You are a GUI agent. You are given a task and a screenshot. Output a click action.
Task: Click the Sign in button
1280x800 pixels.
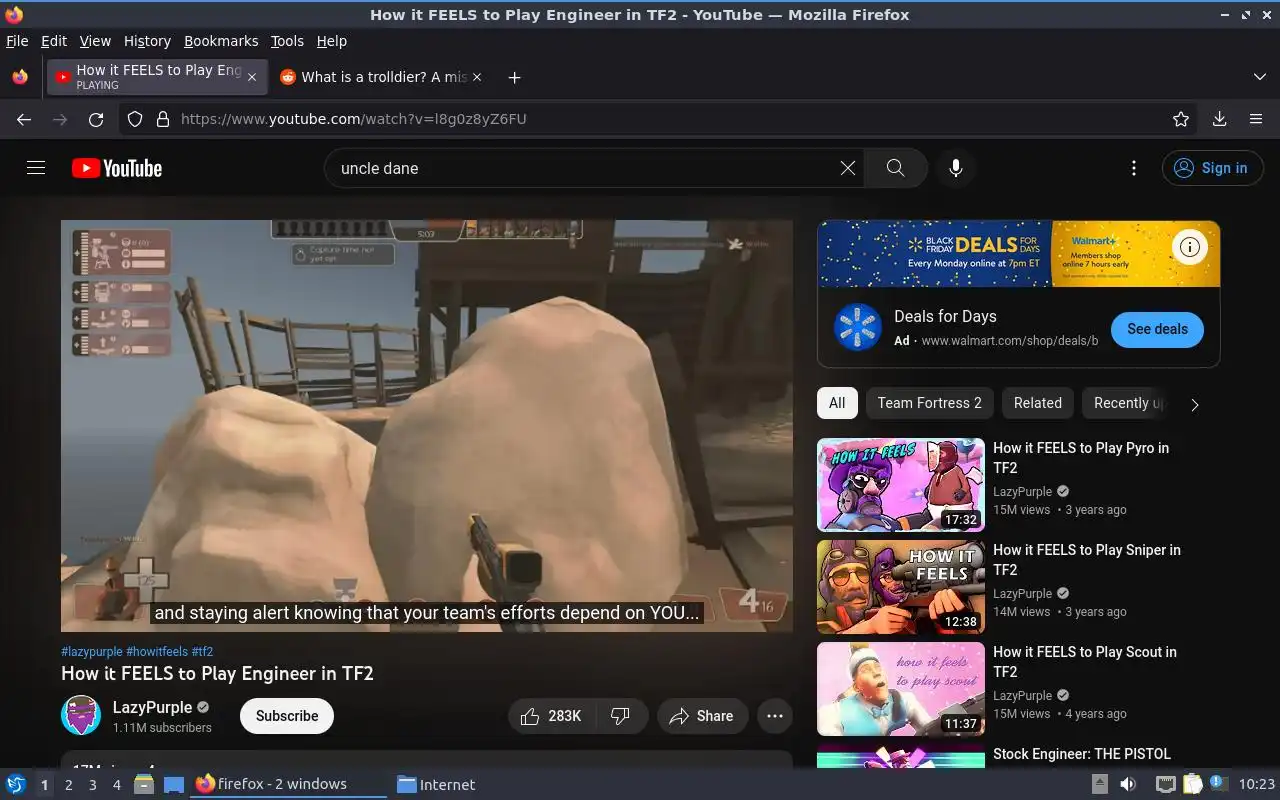[x=1212, y=168]
